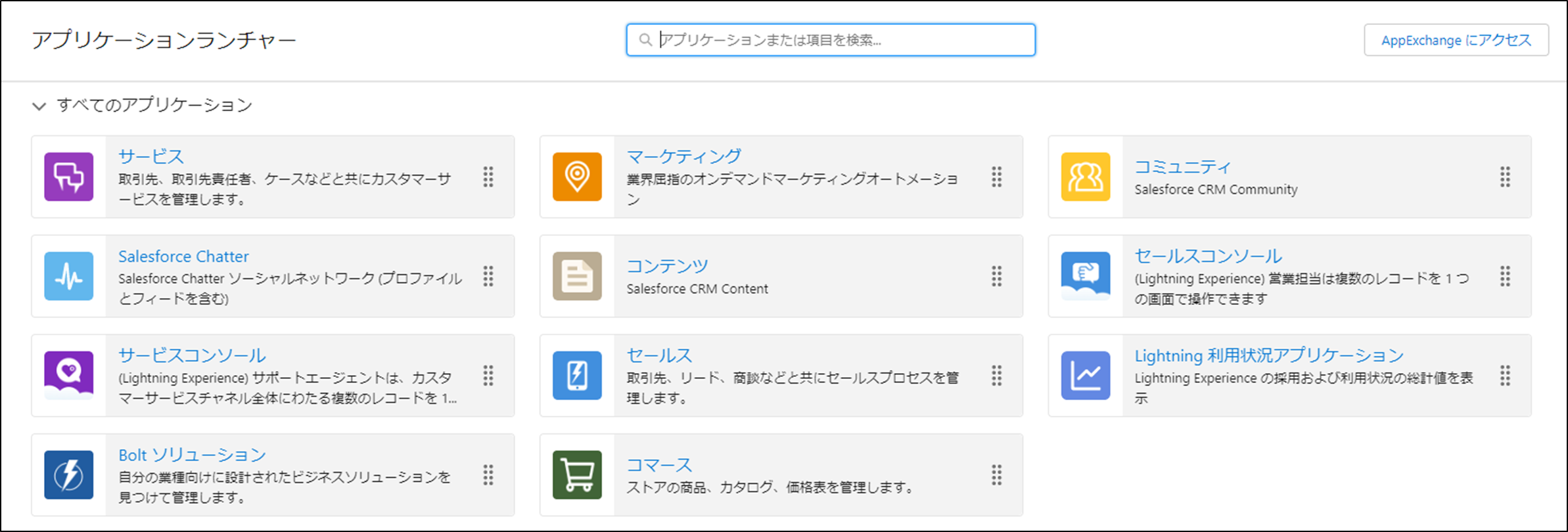Click the 自分の業種向けに設計された description text

coord(285,487)
